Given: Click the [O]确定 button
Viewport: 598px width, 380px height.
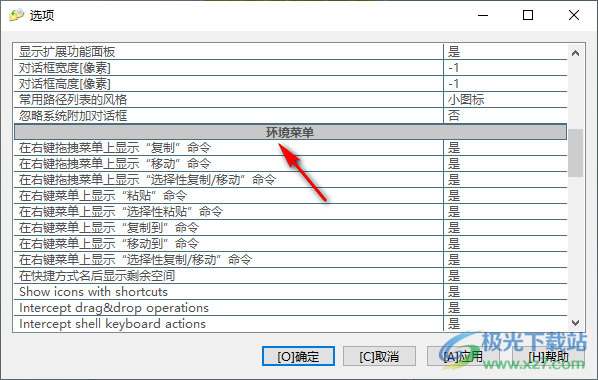Looking at the screenshot, I should click(x=298, y=356).
